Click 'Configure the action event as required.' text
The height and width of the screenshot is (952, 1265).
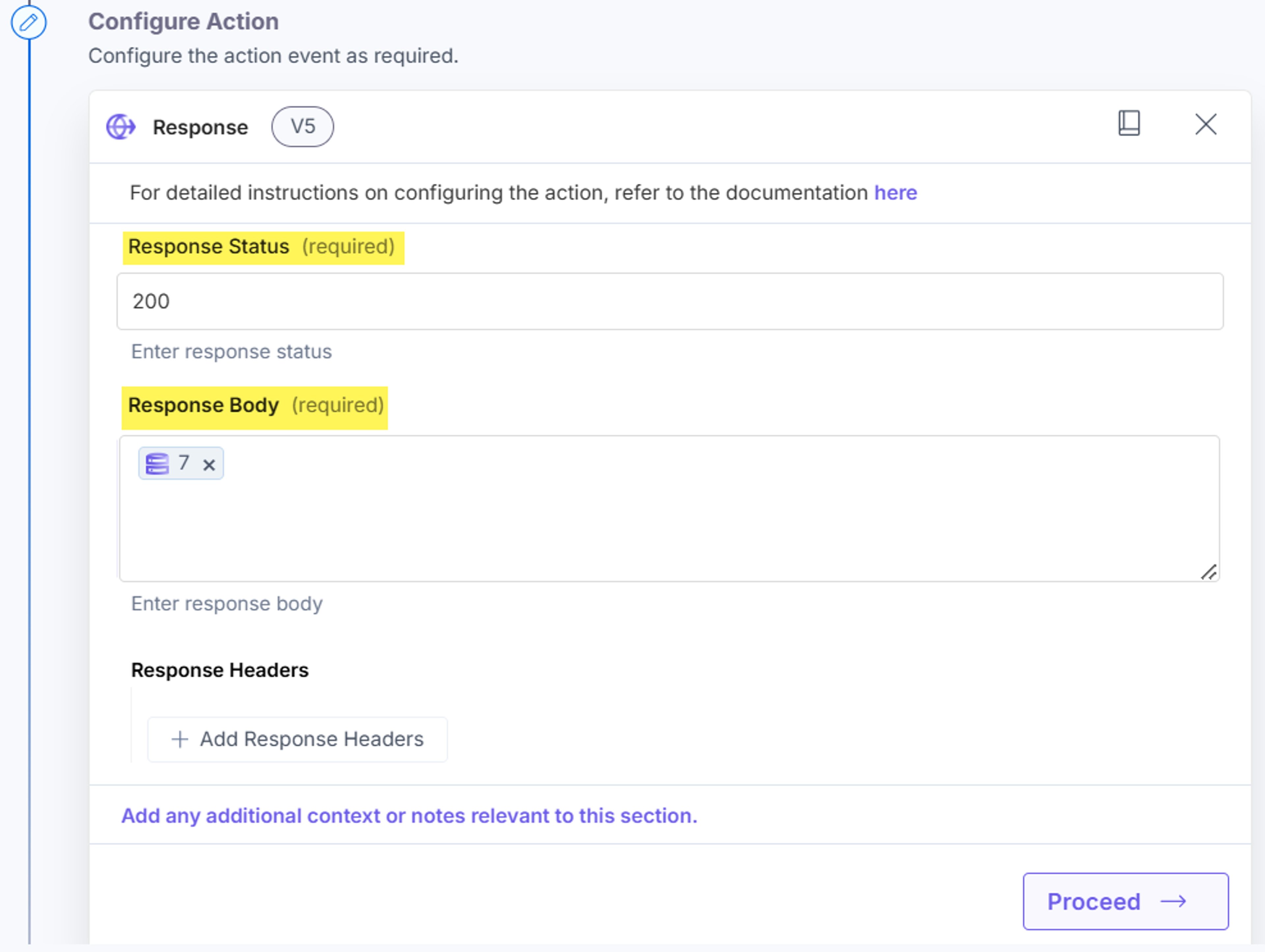coord(273,56)
